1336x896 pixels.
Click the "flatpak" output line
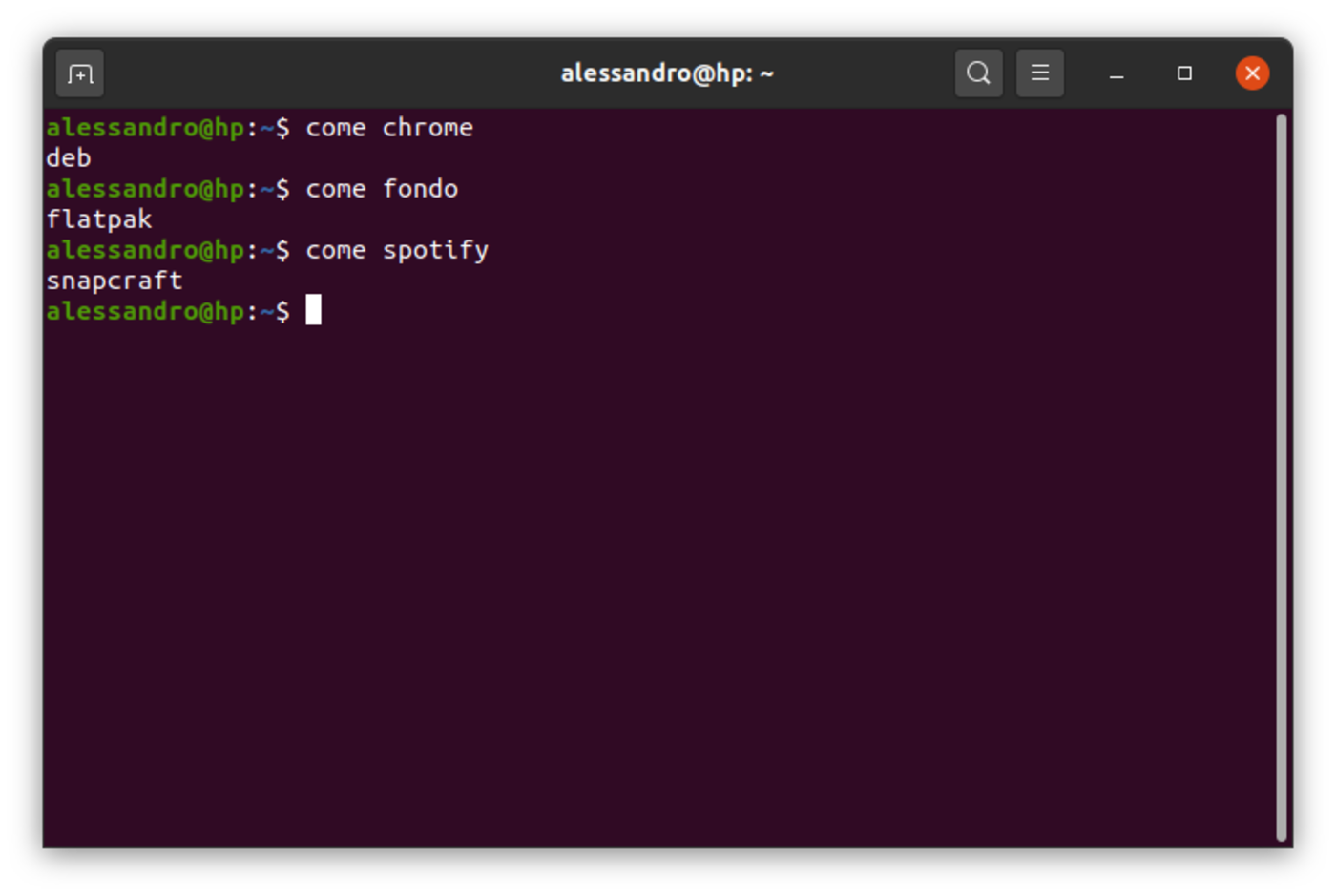pos(99,219)
